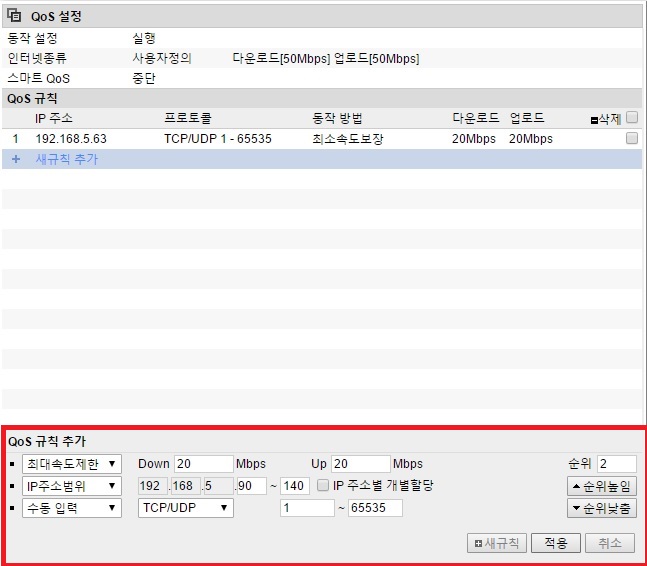Click the IP range start field 90
Viewport: 647px width, 566px height.
click(x=251, y=486)
